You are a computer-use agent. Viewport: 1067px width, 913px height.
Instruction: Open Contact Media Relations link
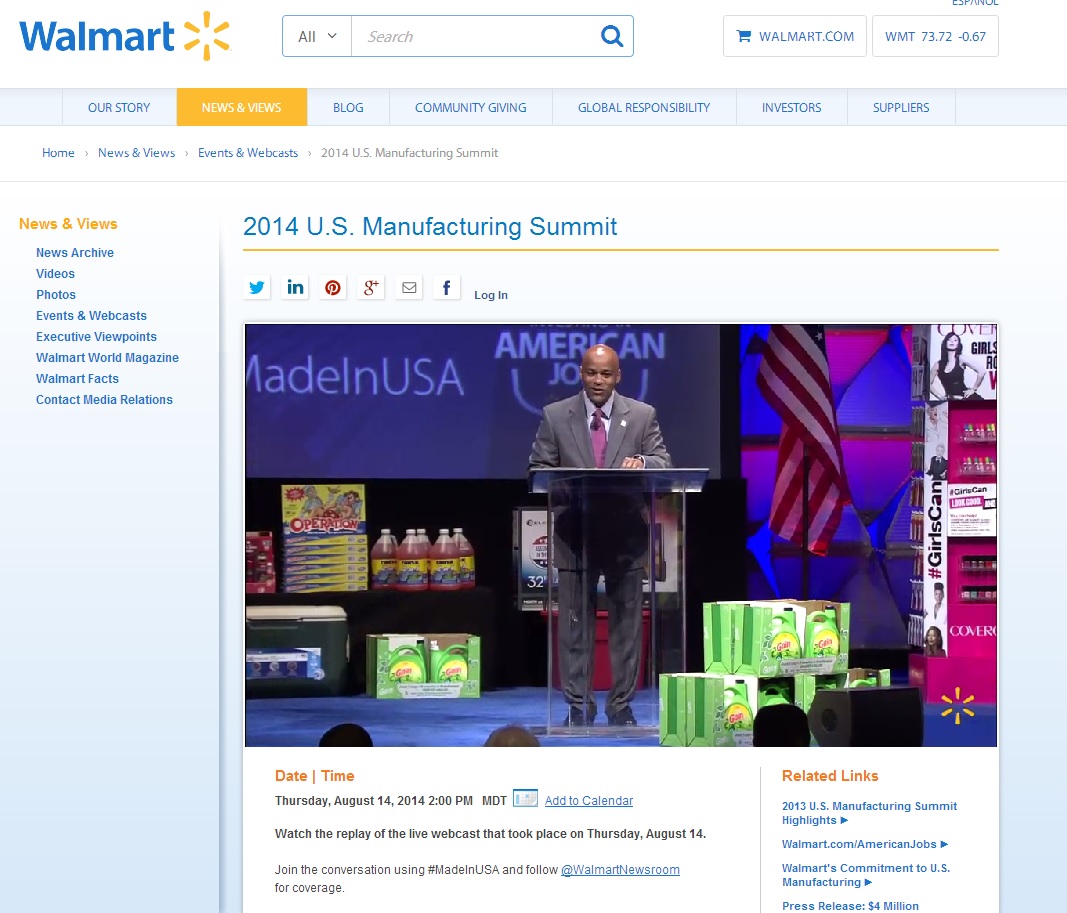point(104,400)
